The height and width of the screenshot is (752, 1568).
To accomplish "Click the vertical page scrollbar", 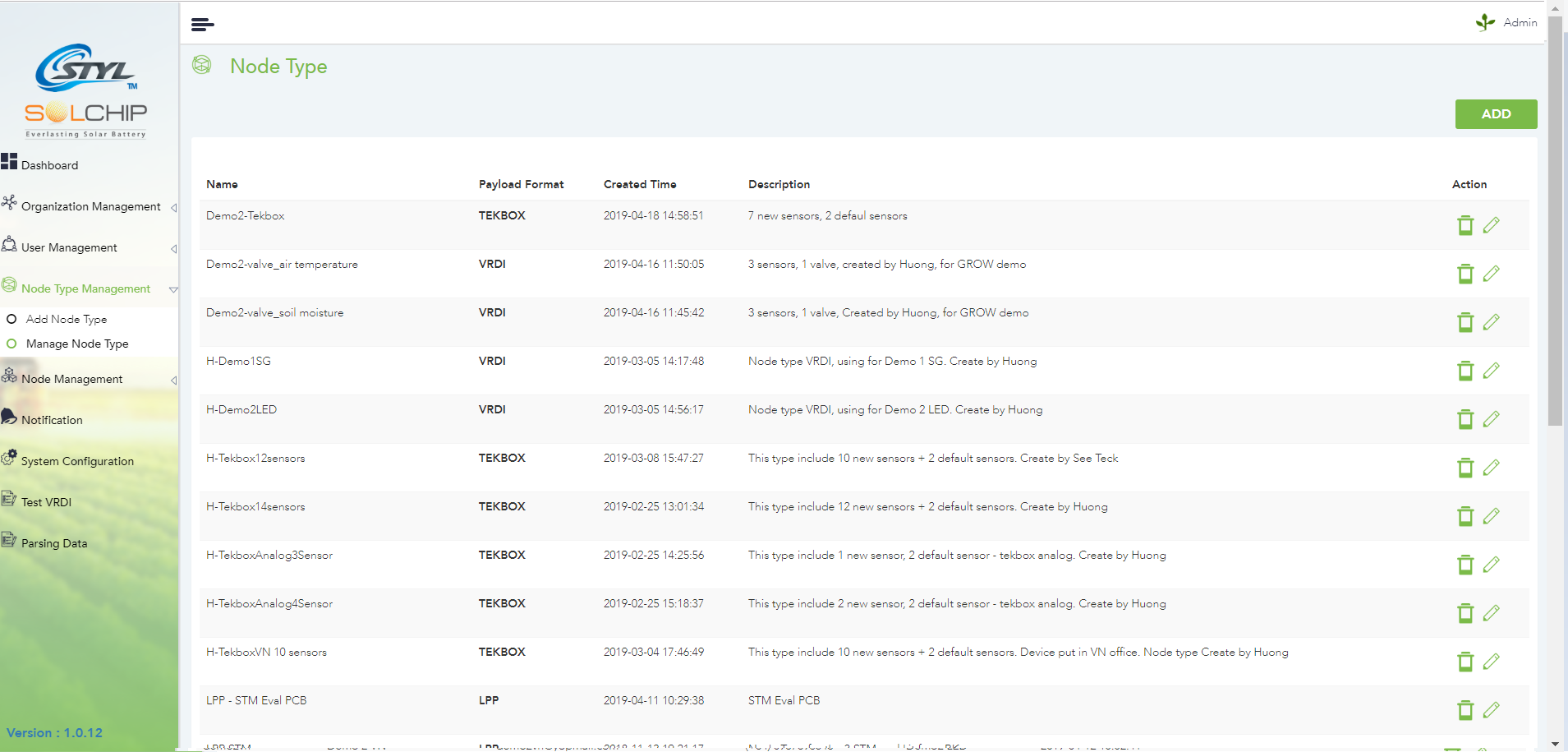I will (x=1555, y=222).
